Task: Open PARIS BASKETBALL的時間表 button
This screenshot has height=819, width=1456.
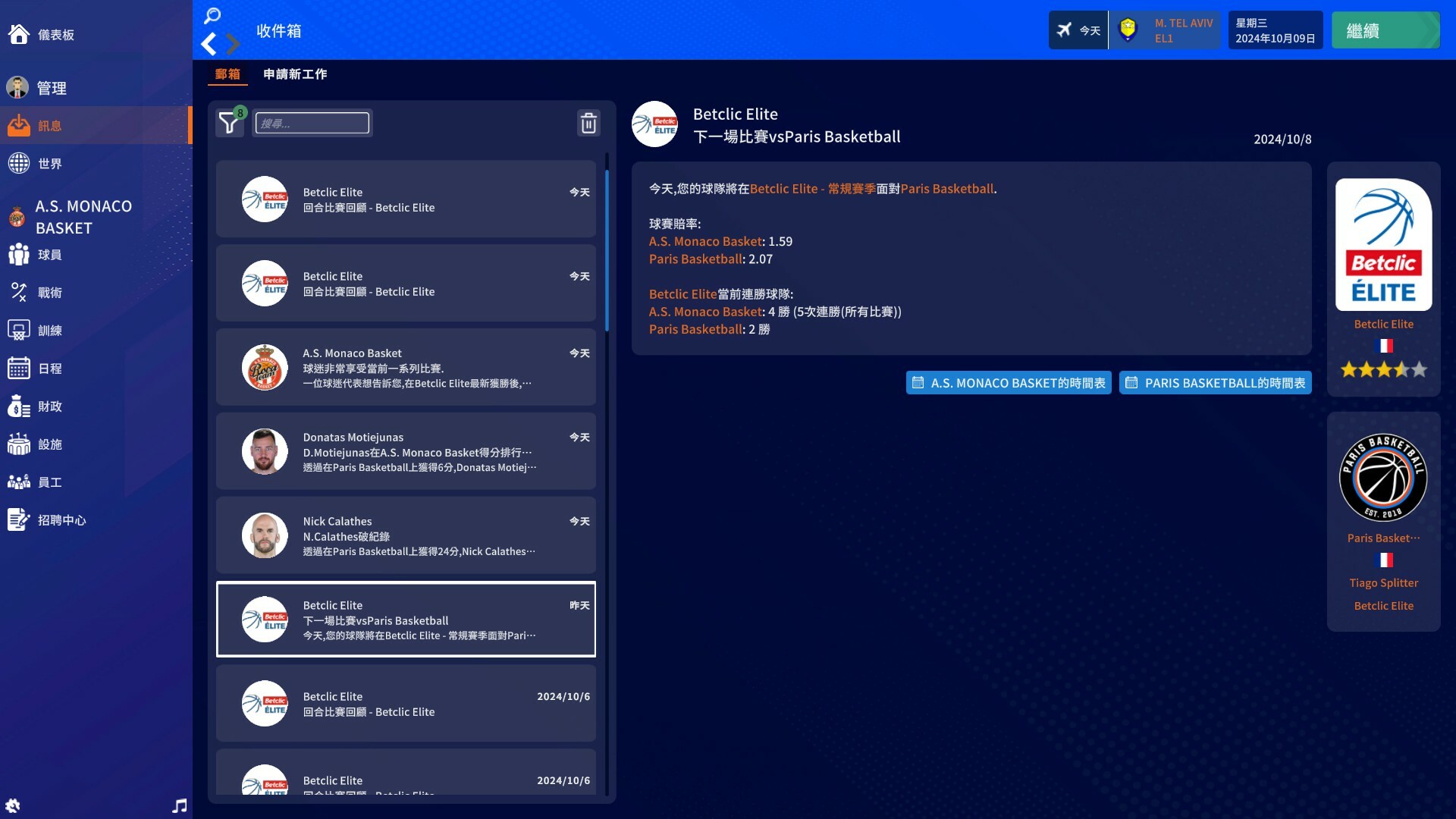Action: tap(1215, 383)
